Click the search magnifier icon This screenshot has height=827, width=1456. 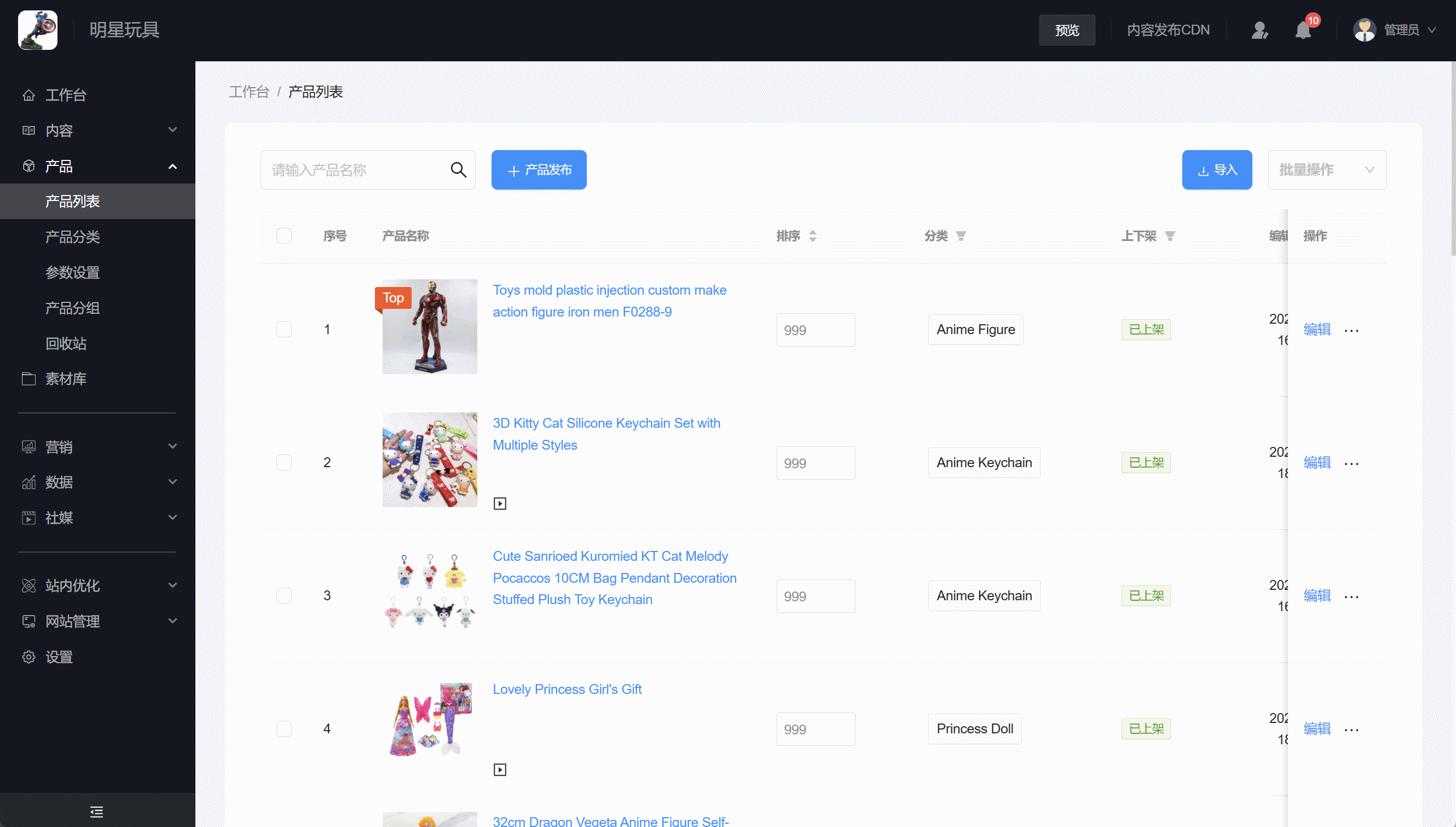pos(458,170)
